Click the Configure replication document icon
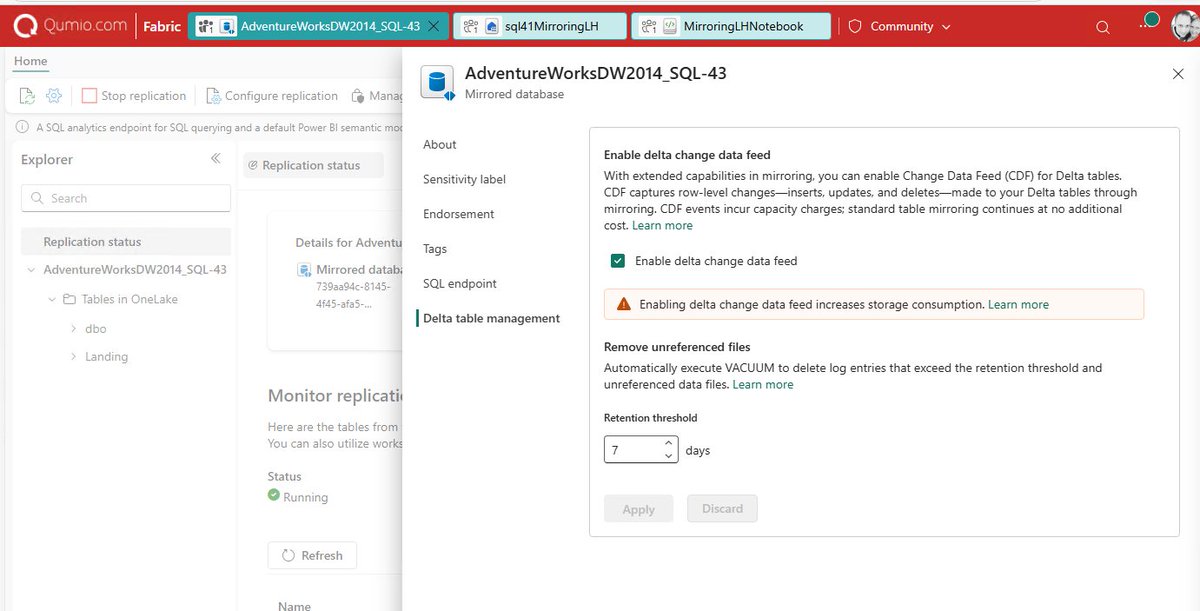Image resolution: width=1200 pixels, height=611 pixels. [213, 96]
